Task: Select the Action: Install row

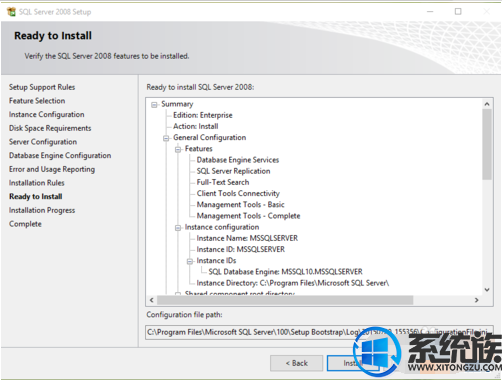Action: coord(196,126)
